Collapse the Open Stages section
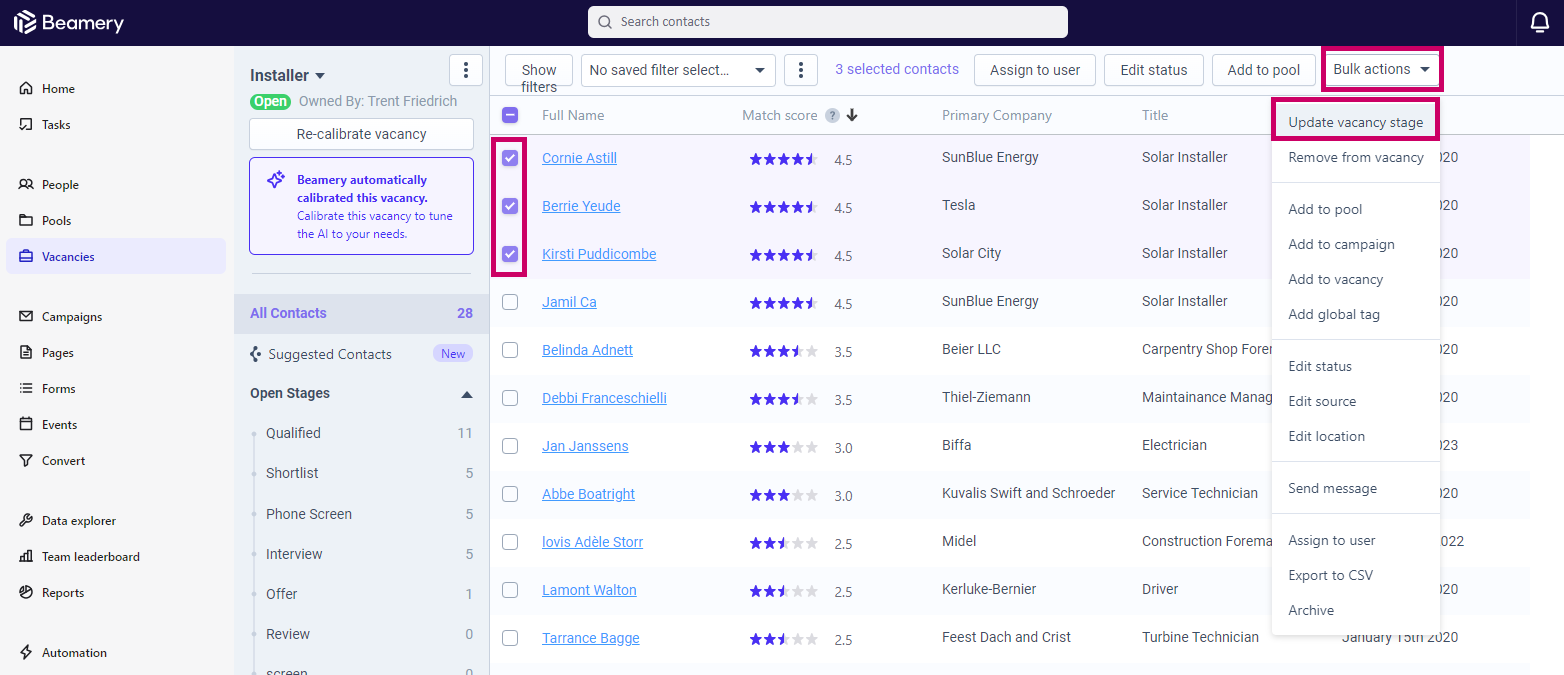This screenshot has width=1564, height=675. [466, 394]
